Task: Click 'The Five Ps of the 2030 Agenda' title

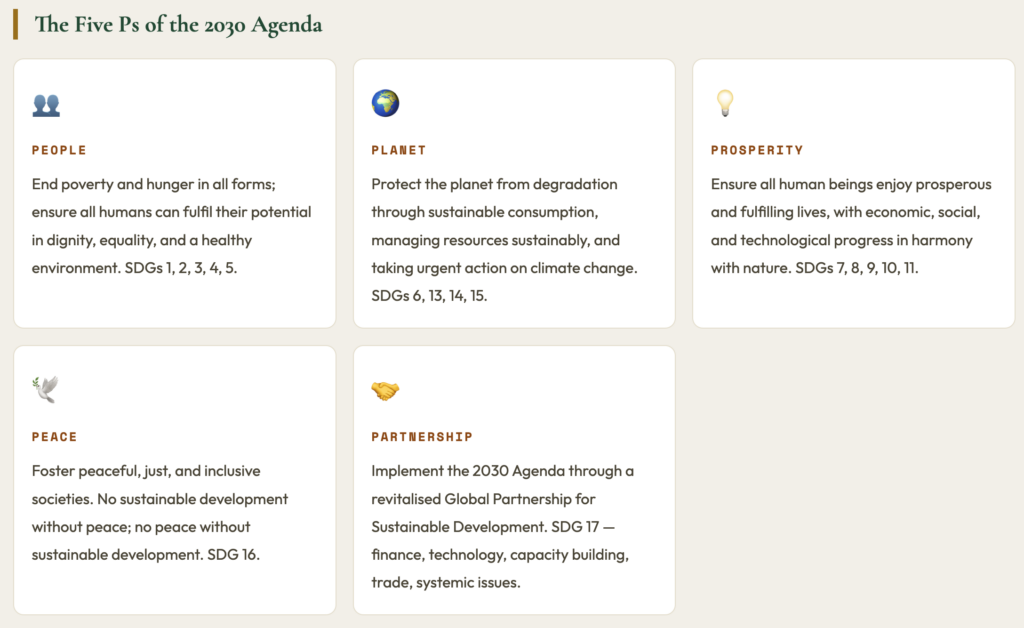Action: coord(178,25)
